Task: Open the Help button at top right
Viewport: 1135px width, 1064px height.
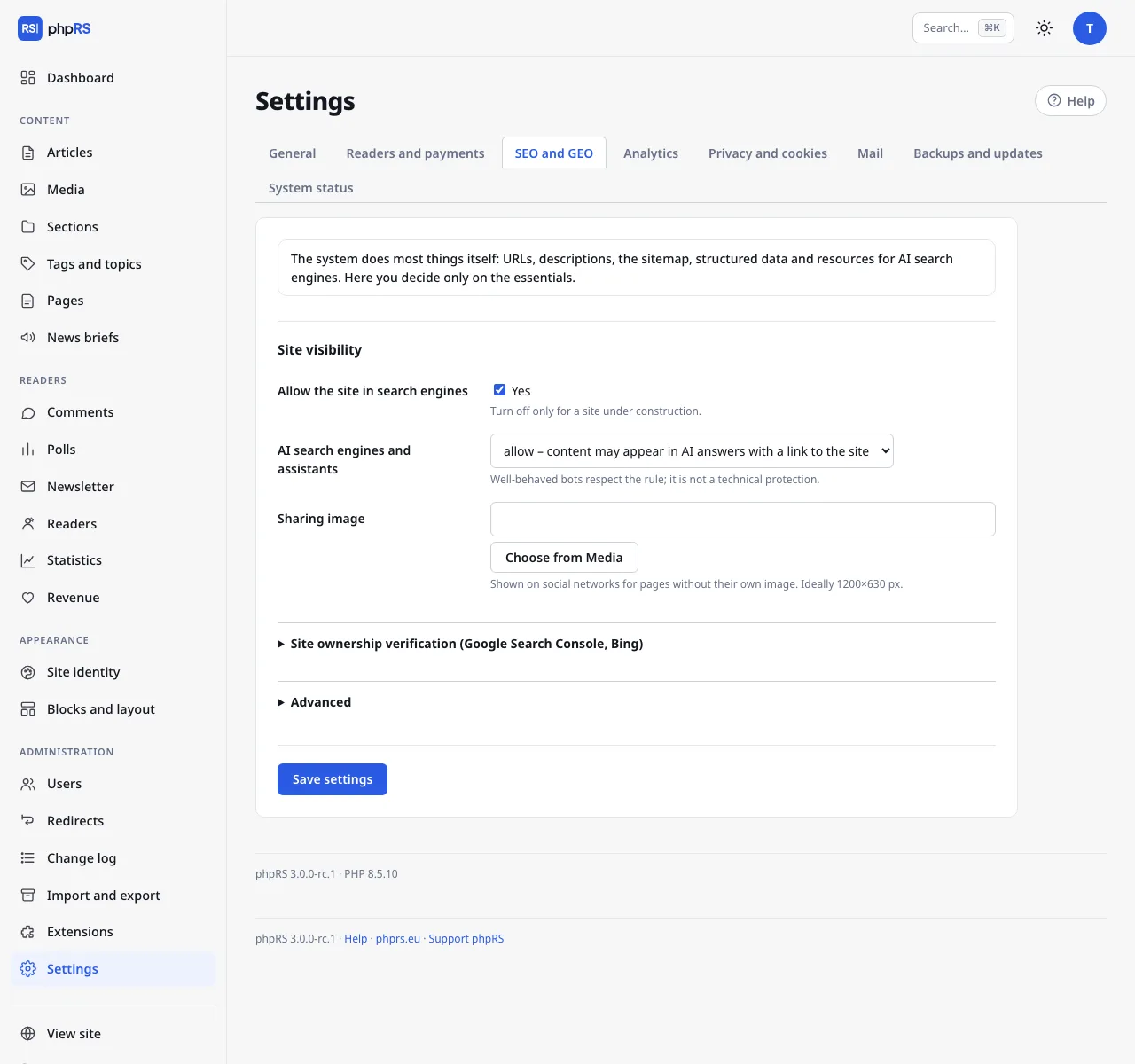Action: click(1070, 101)
